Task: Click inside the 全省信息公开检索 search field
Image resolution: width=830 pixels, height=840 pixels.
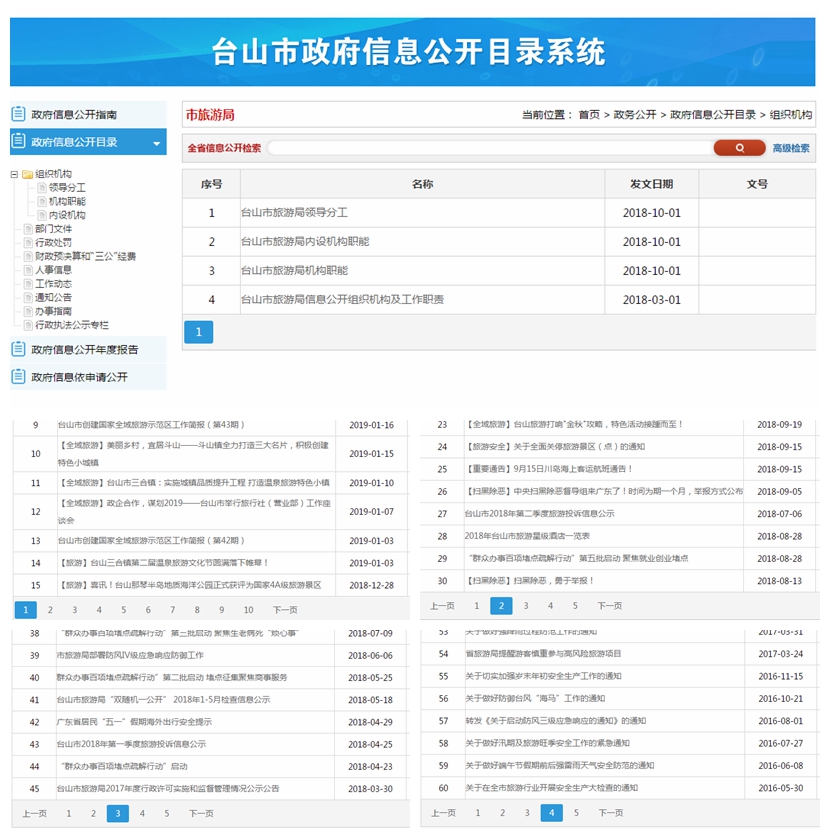Action: [488, 148]
